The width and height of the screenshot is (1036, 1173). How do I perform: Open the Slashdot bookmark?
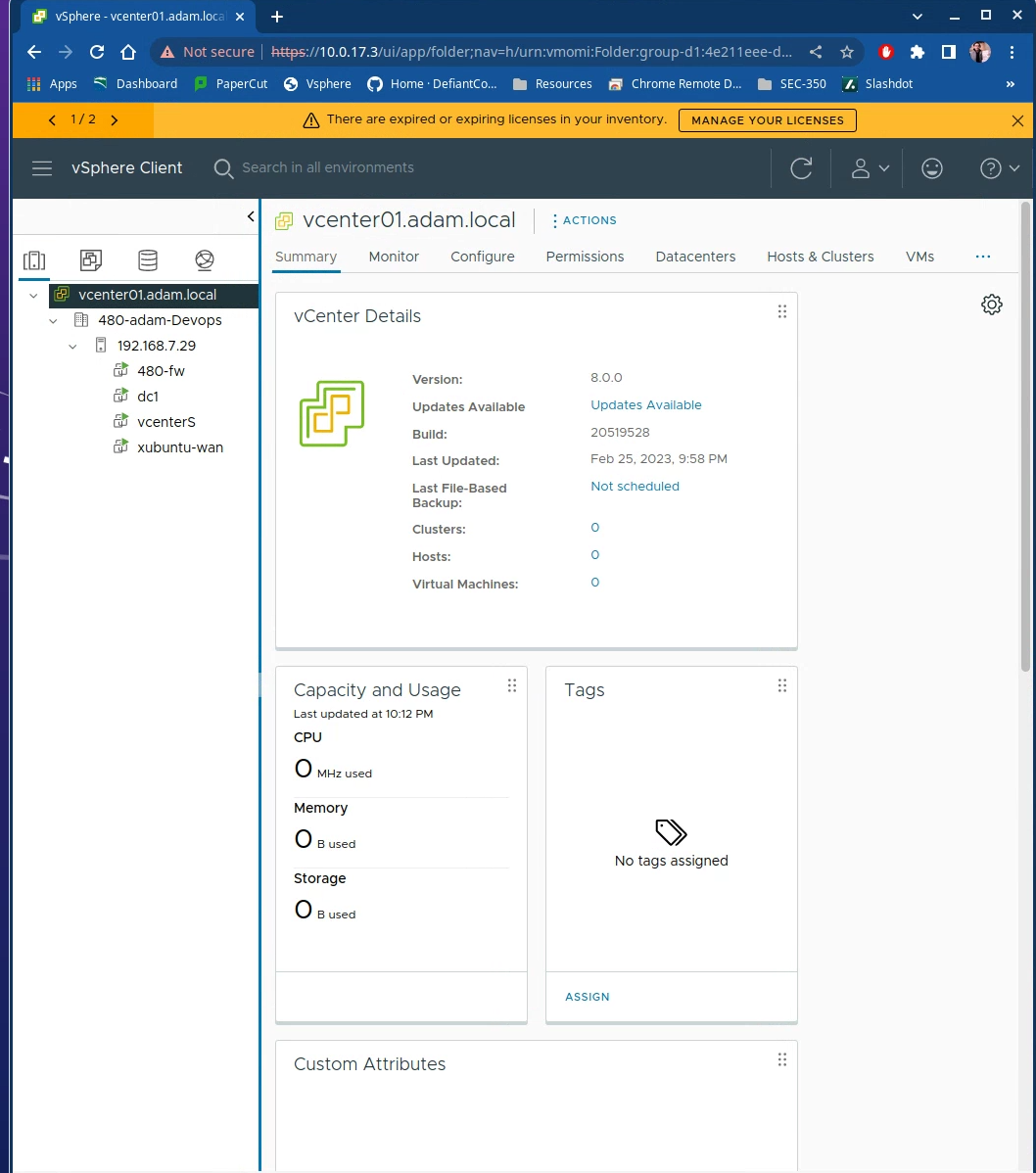coord(877,84)
